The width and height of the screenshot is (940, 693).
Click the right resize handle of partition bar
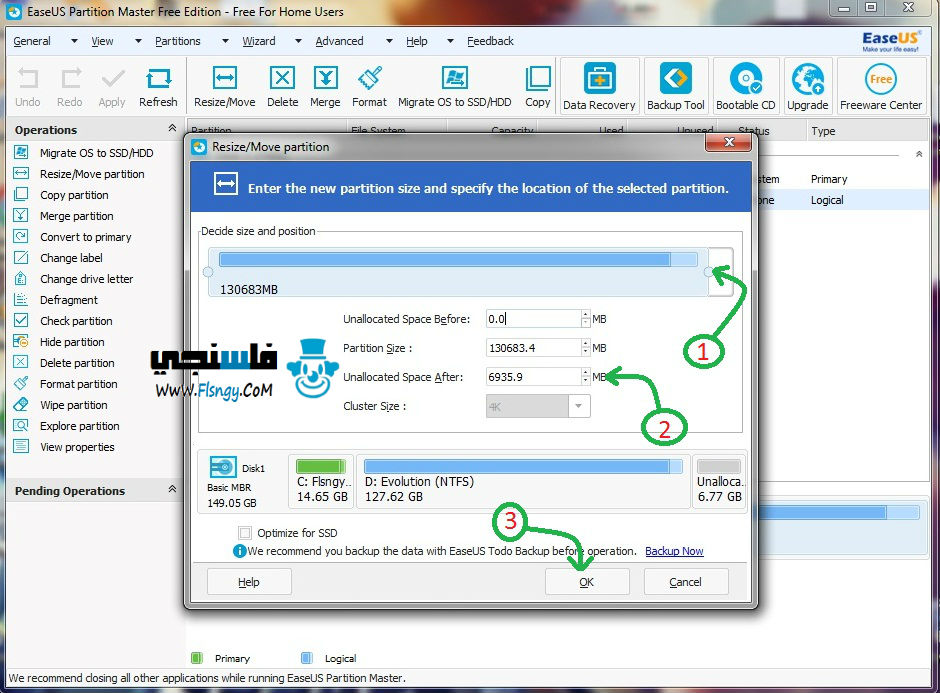[x=708, y=272]
